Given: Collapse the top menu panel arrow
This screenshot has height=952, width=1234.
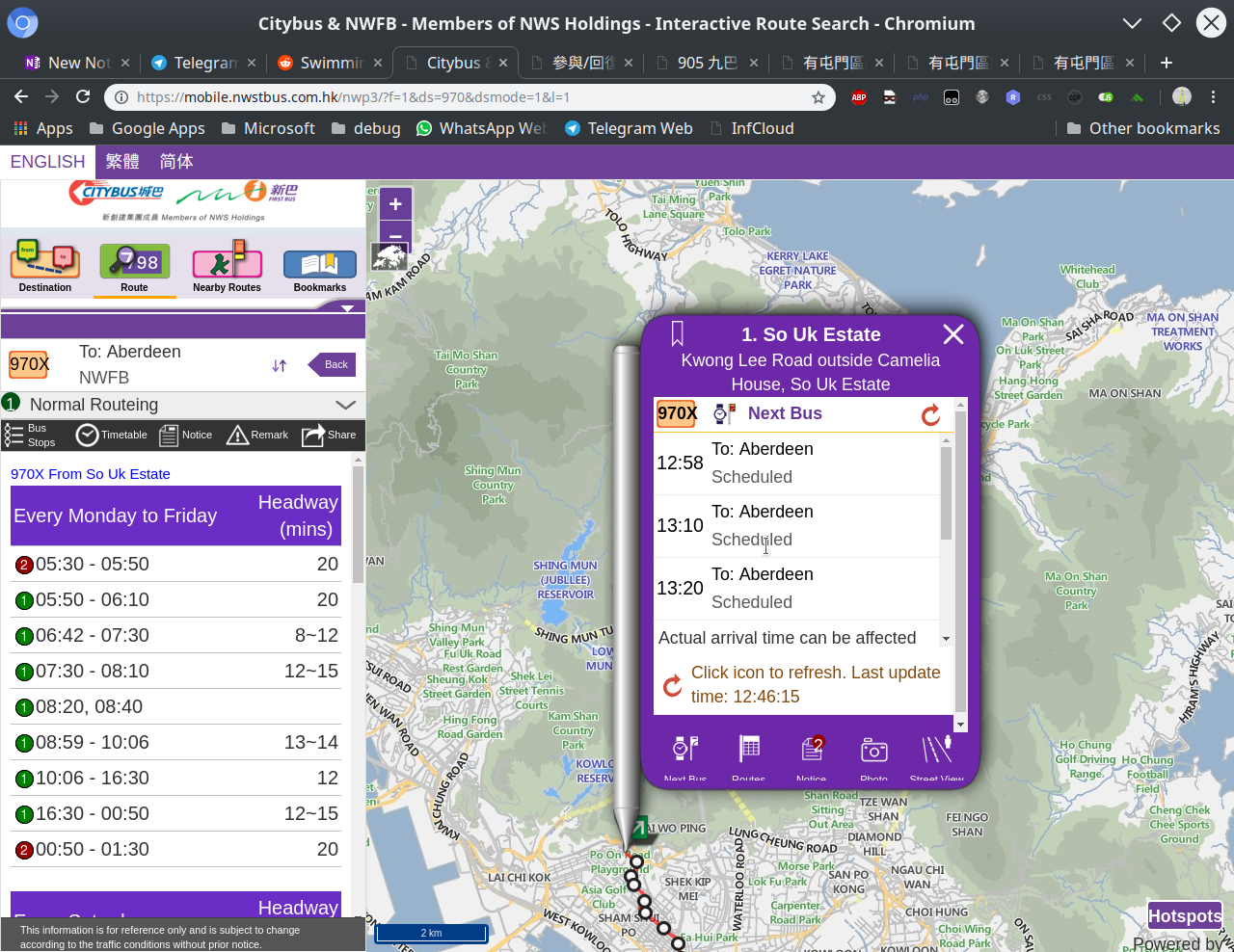Looking at the screenshot, I should point(347,308).
